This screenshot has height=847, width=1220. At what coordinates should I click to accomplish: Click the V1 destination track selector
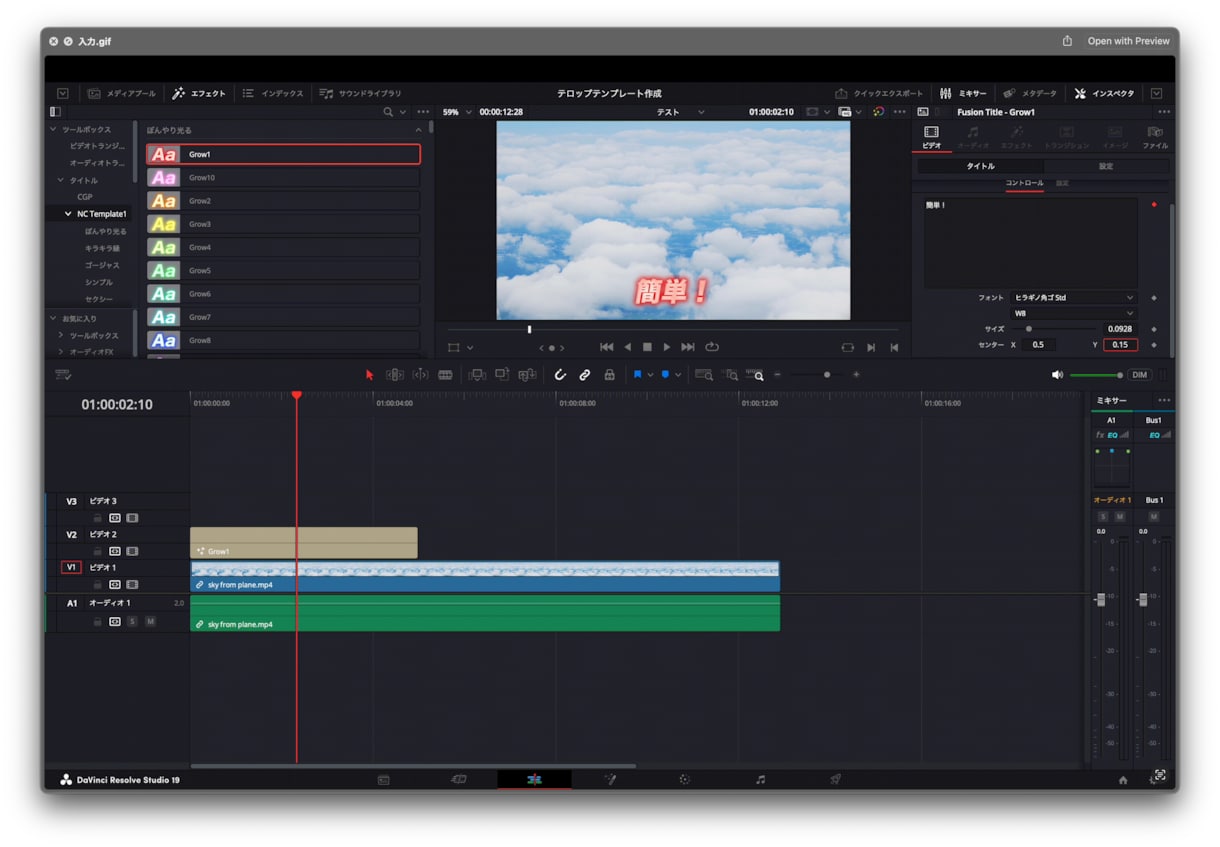pyautogui.click(x=71, y=567)
